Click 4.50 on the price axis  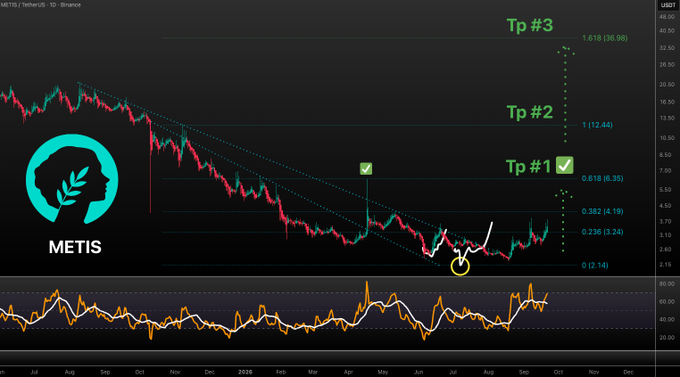[x=665, y=206]
